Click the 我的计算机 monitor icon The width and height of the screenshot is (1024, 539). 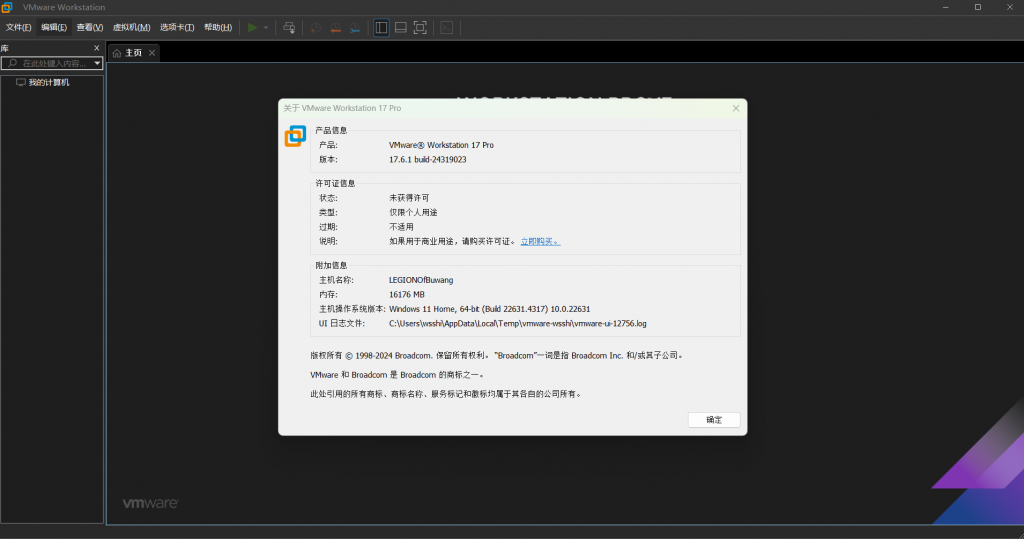(21, 82)
